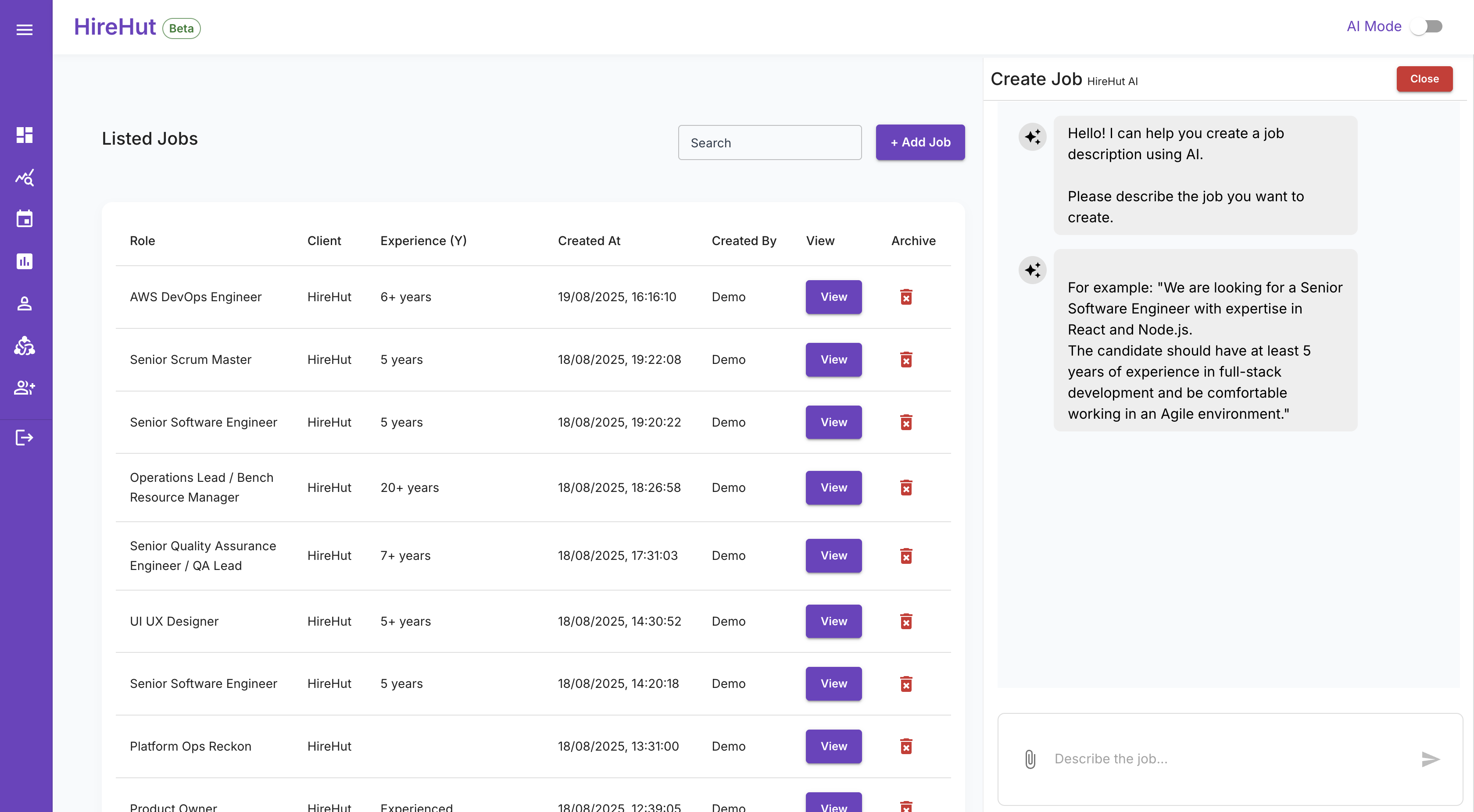Image resolution: width=1474 pixels, height=812 pixels.
Task: Select the profile person icon in the sidebar
Action: pyautogui.click(x=25, y=303)
